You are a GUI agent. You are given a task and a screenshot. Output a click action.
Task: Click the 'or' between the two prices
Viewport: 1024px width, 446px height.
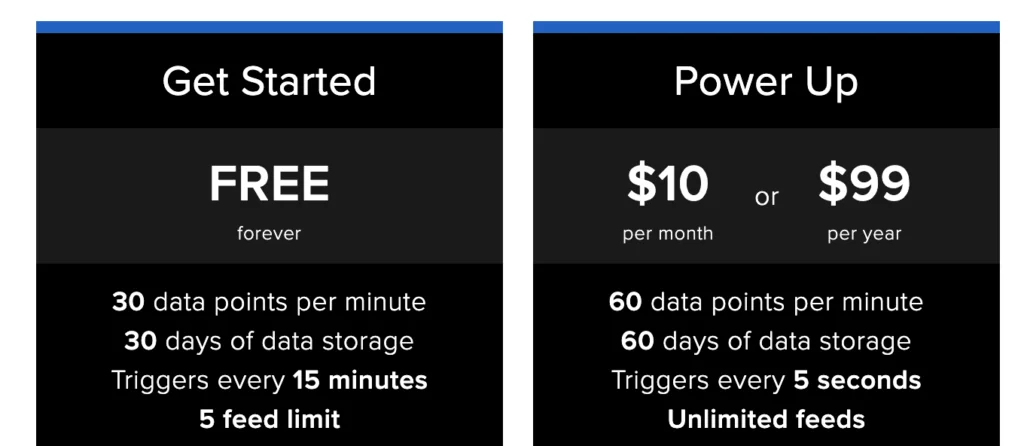pyautogui.click(x=767, y=197)
